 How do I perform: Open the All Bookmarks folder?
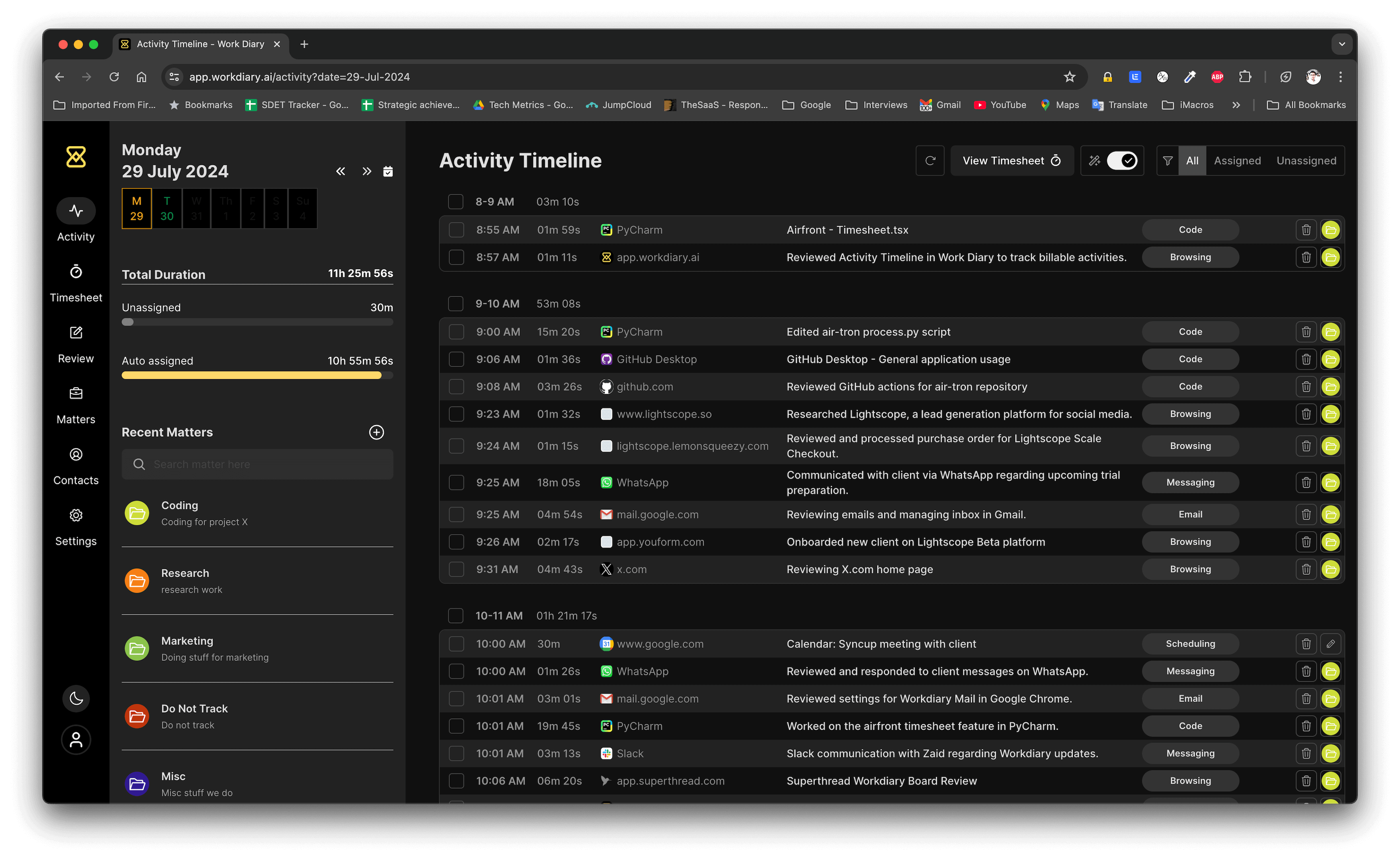[1306, 105]
